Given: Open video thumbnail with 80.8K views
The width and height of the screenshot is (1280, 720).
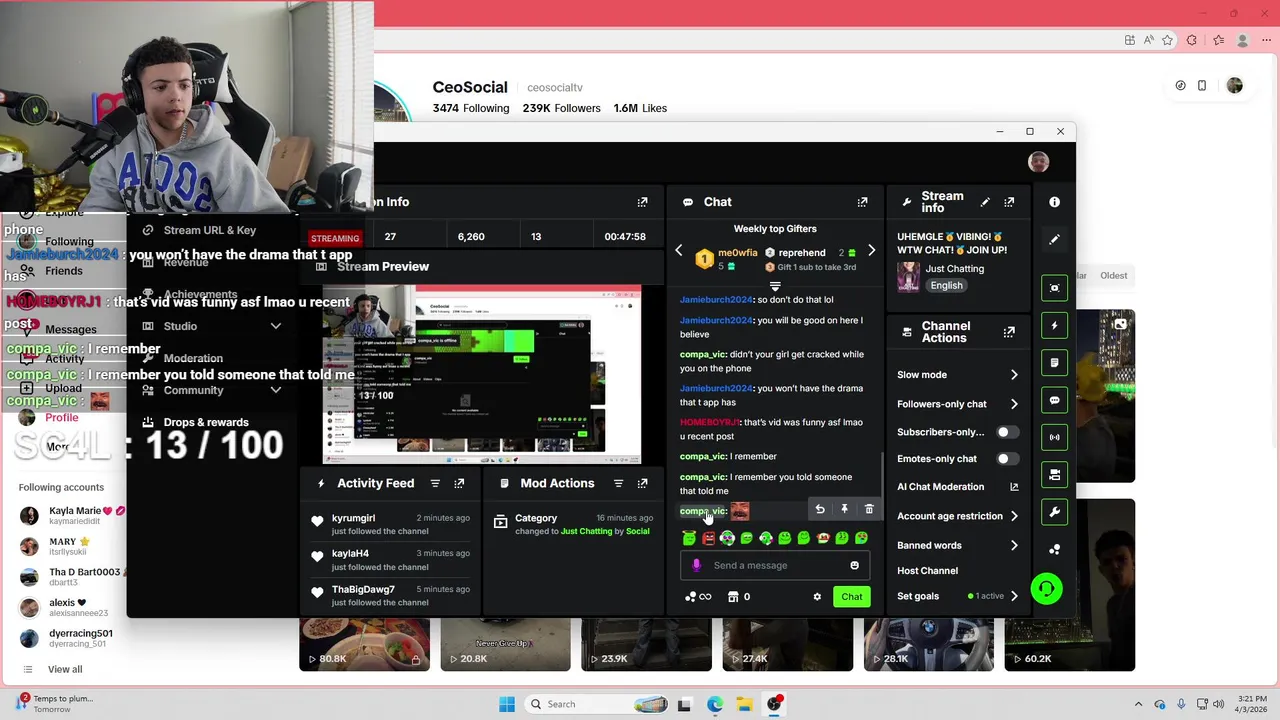Looking at the screenshot, I should click(x=364, y=644).
